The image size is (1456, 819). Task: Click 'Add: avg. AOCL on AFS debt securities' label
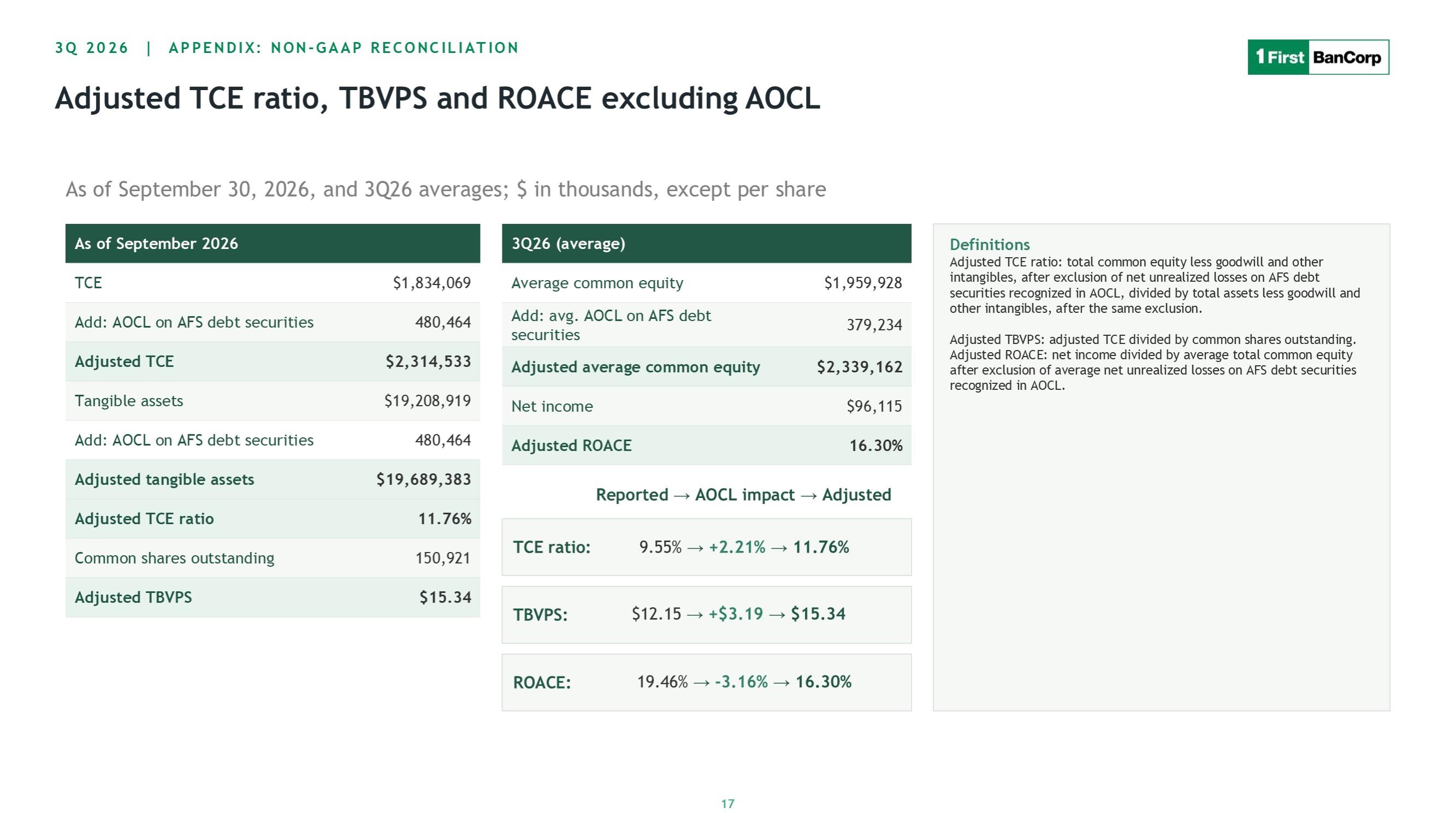click(611, 325)
